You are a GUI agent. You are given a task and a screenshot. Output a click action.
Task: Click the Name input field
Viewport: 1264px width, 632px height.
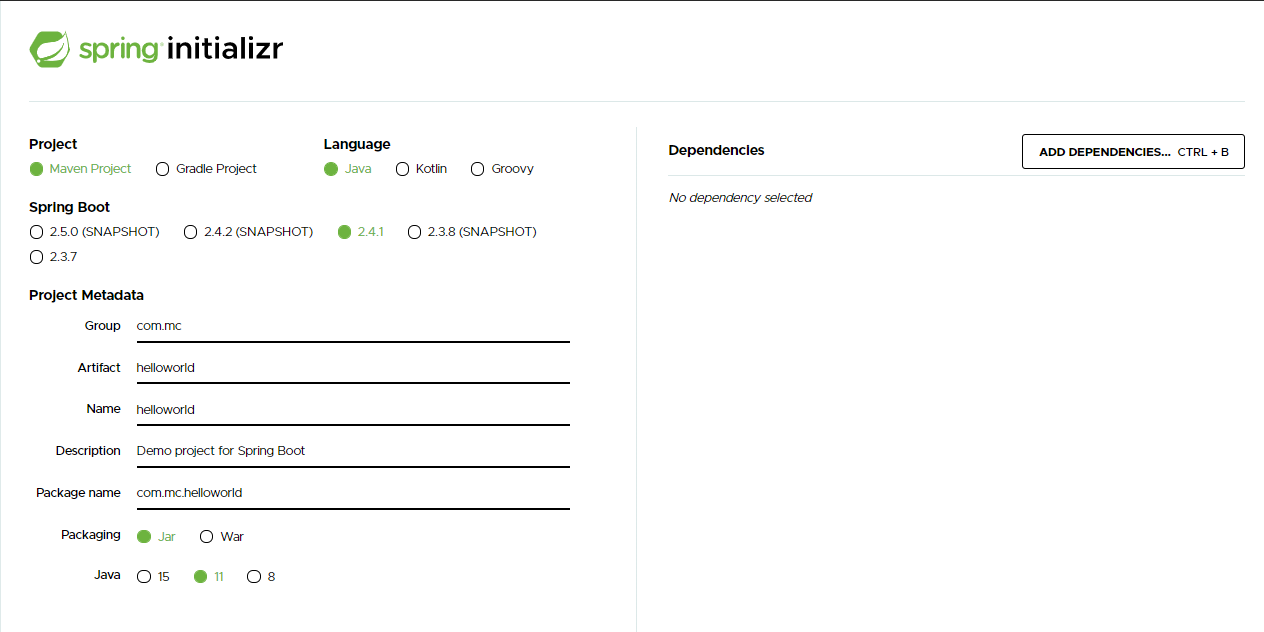353,410
